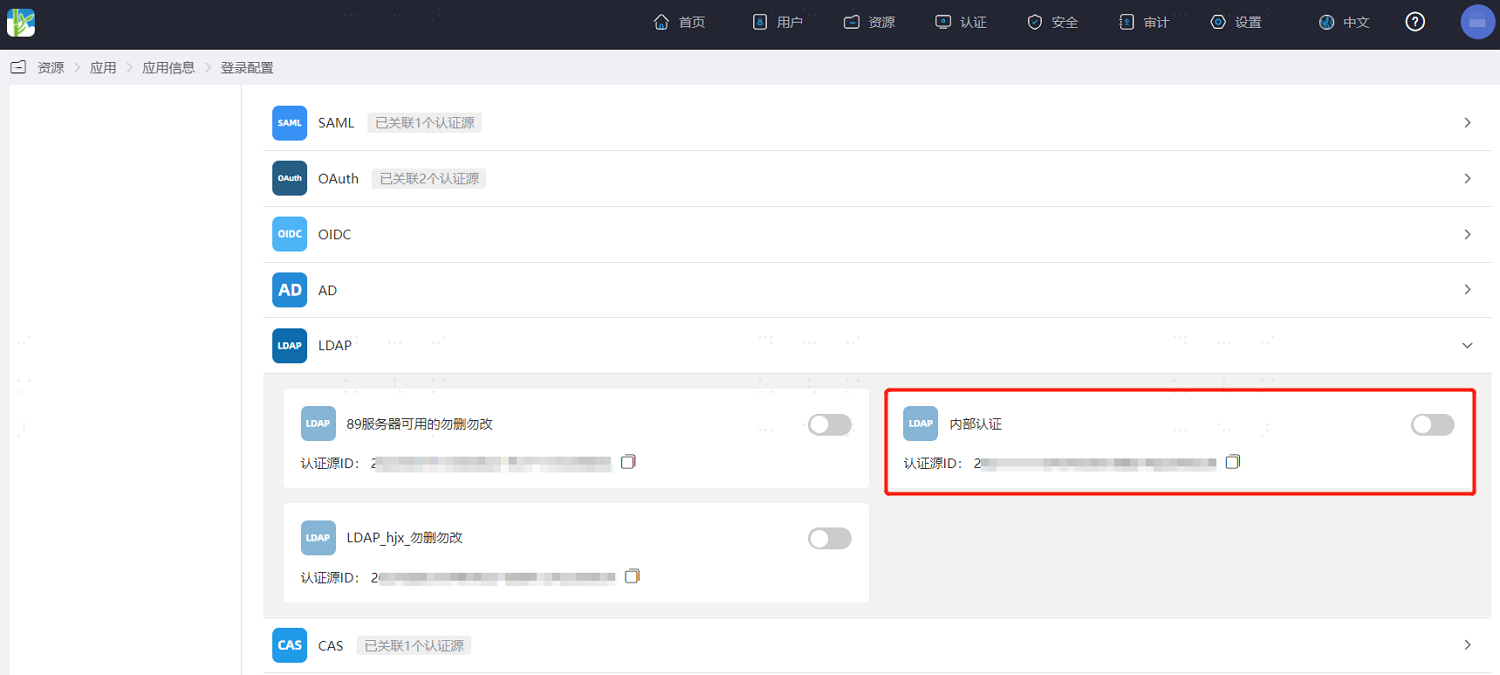
Task: Toggle the 89服务器可用的勿删勿改 switch
Action: (x=830, y=425)
